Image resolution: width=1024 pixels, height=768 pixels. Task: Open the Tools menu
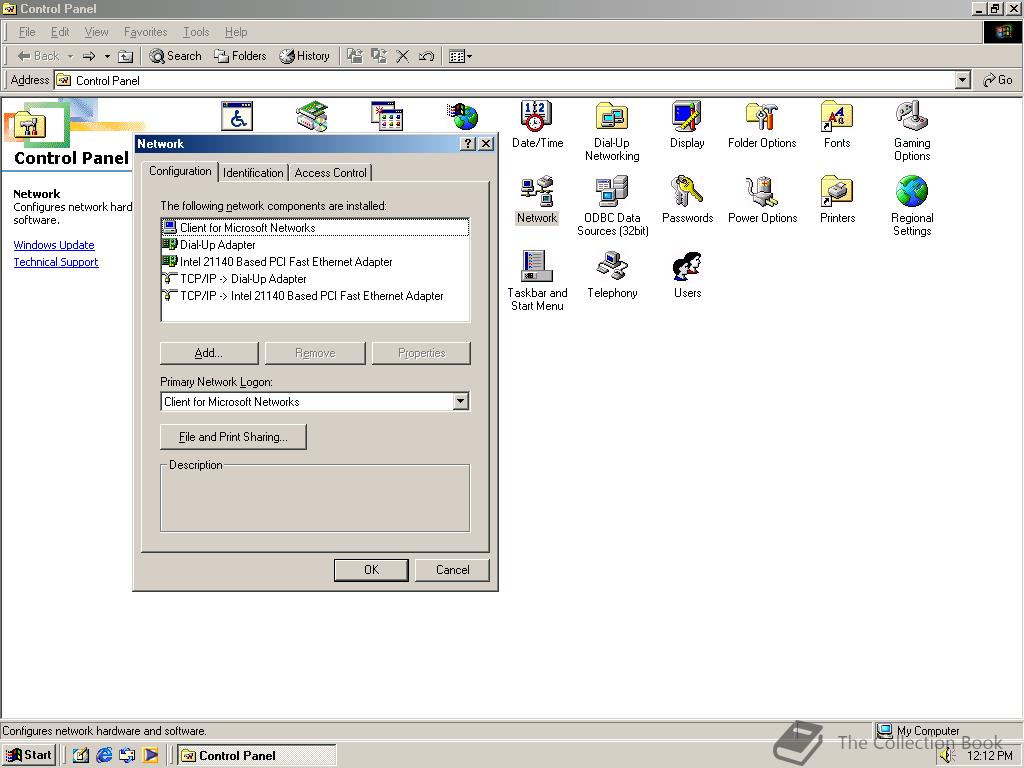point(196,32)
